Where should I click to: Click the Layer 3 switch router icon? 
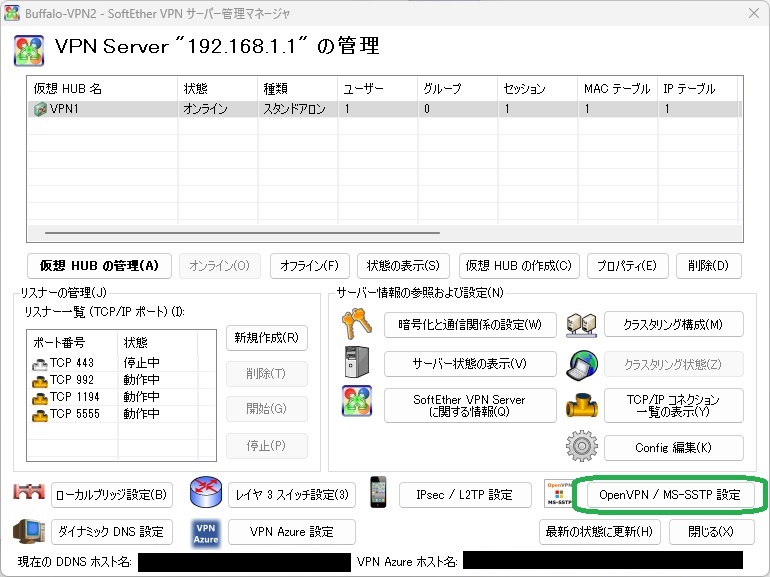[206, 492]
